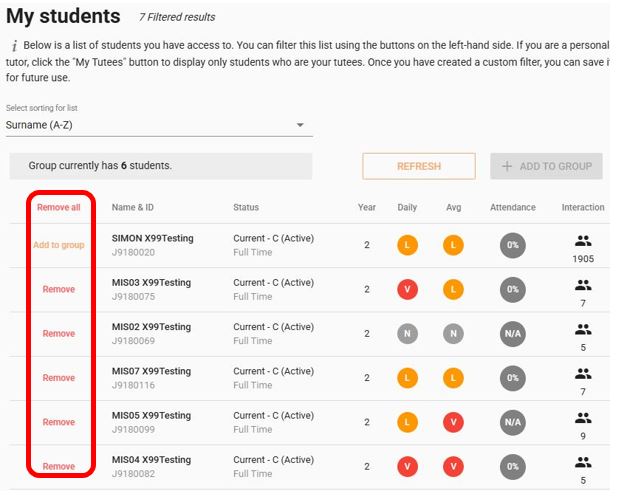Screen dimensions: 617x498
Task: Click the orange L avg badge for MIS07
Action: [454, 378]
